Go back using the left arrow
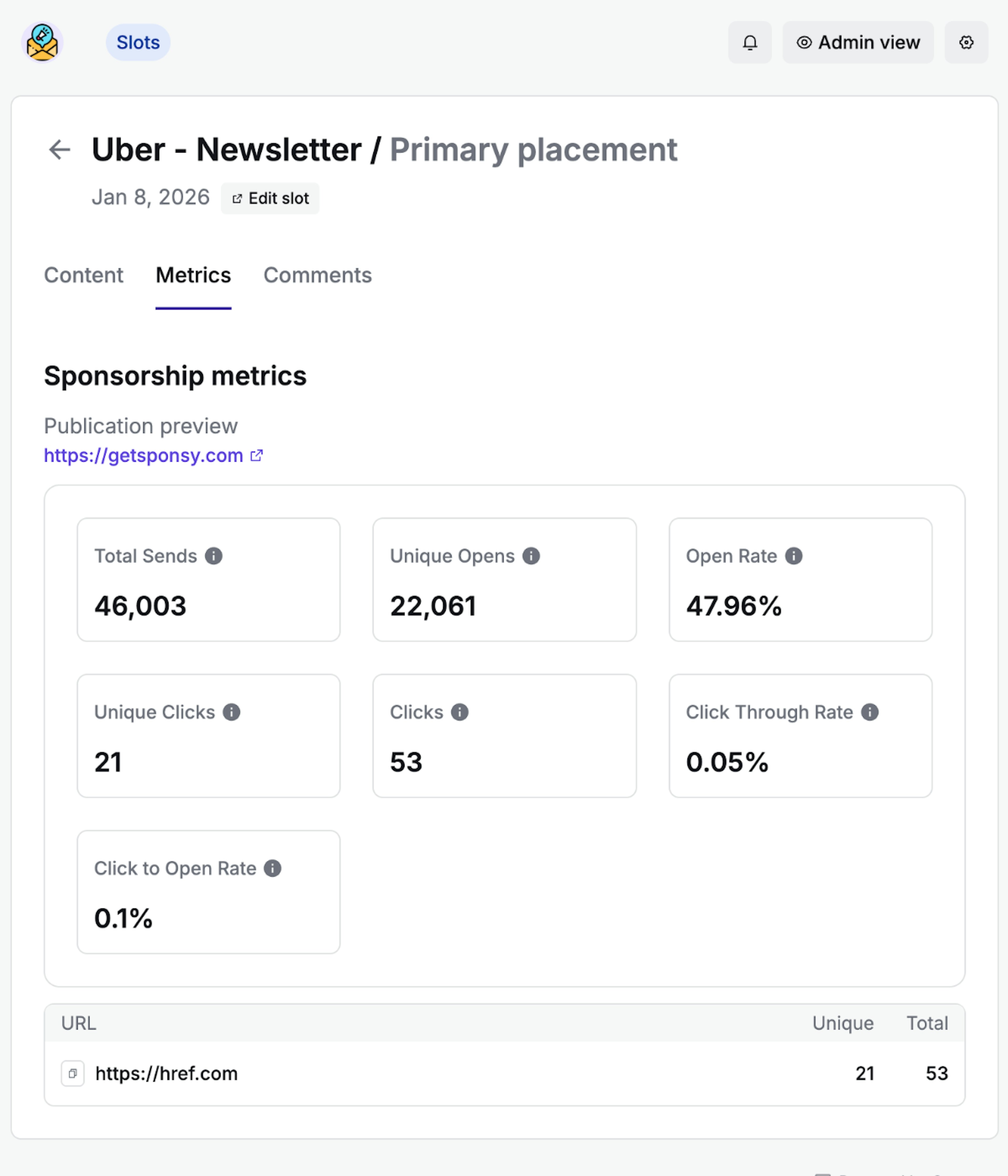The height and width of the screenshot is (1176, 1008). coord(60,150)
